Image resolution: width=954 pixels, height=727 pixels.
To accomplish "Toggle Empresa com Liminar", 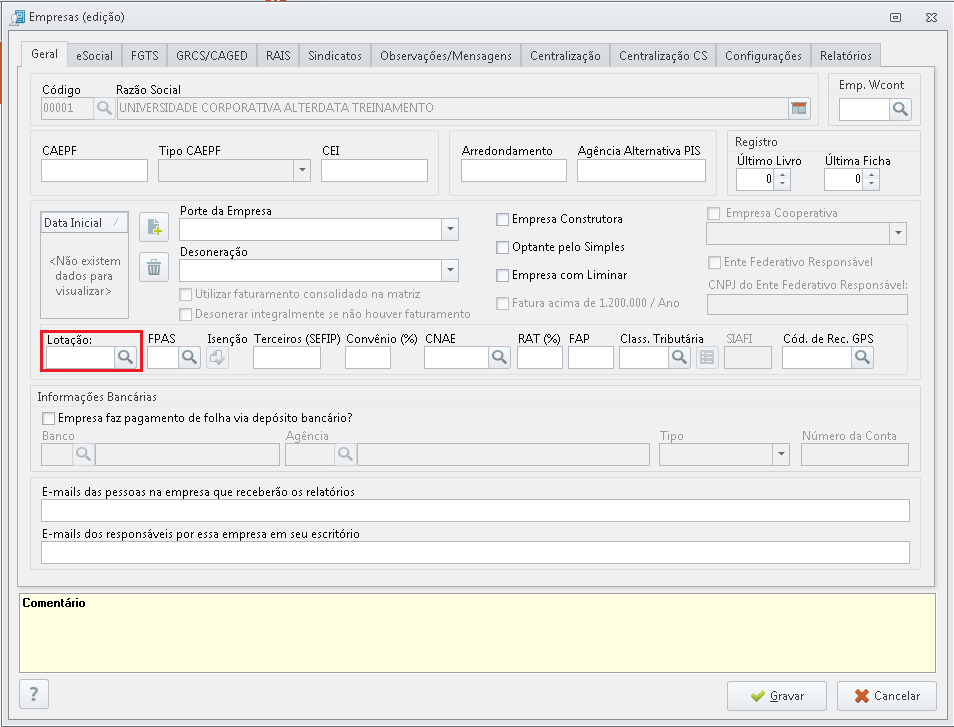I will point(503,276).
